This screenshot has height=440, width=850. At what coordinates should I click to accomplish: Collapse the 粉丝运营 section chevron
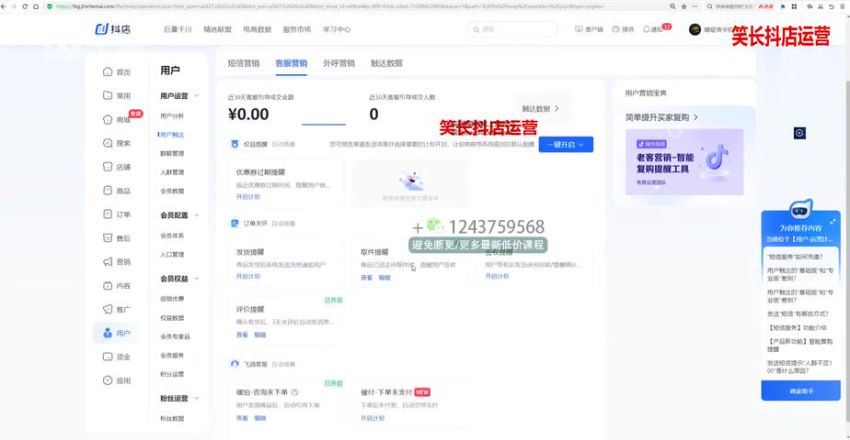[x=197, y=398]
